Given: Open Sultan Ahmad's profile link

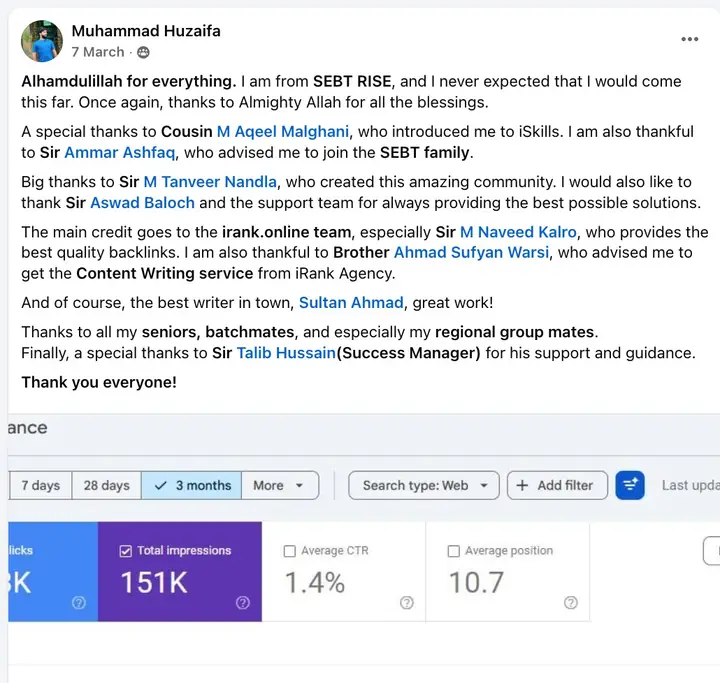Looking at the screenshot, I should click(x=351, y=303).
